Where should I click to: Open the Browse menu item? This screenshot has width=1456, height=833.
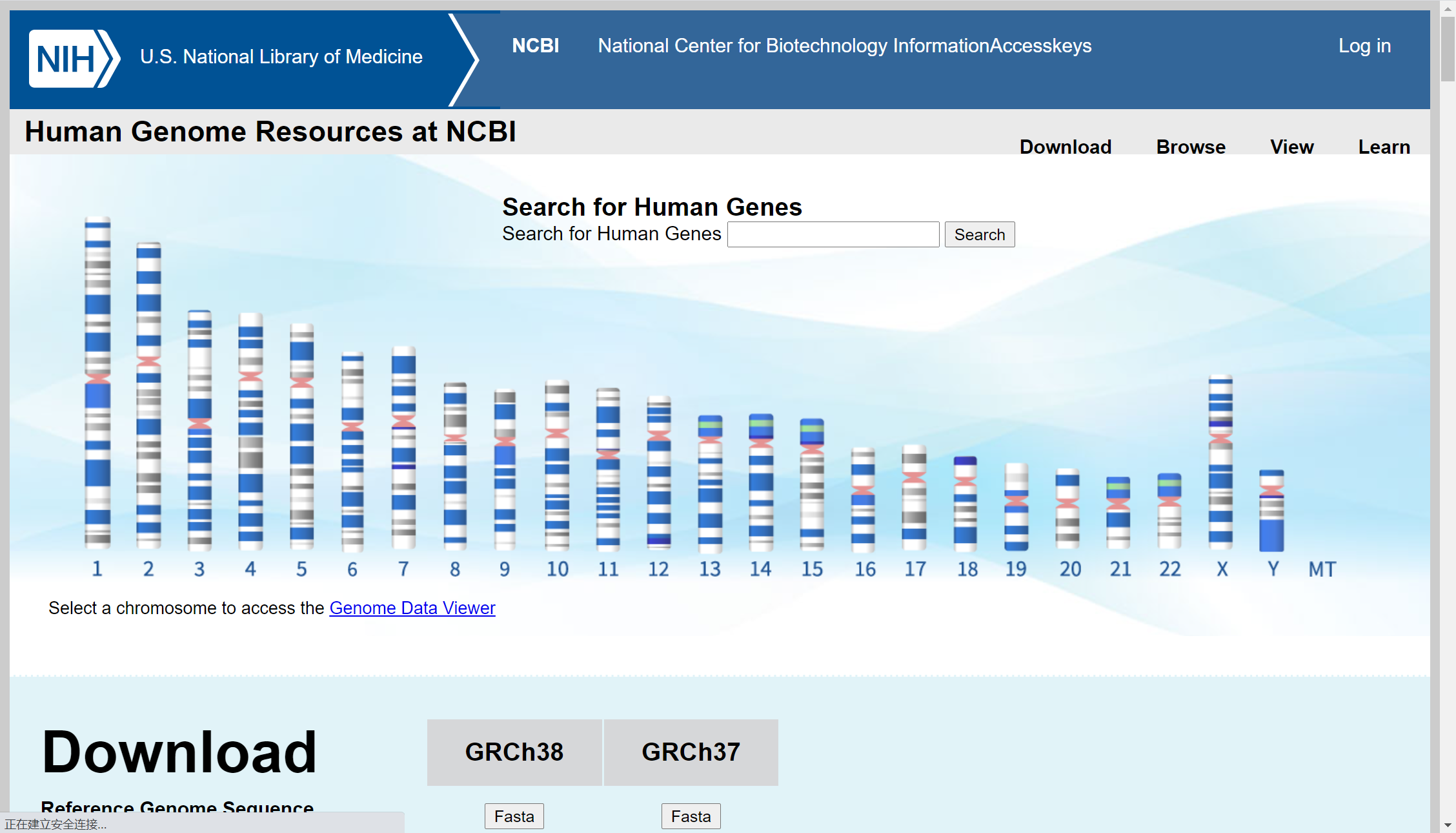[x=1191, y=147]
